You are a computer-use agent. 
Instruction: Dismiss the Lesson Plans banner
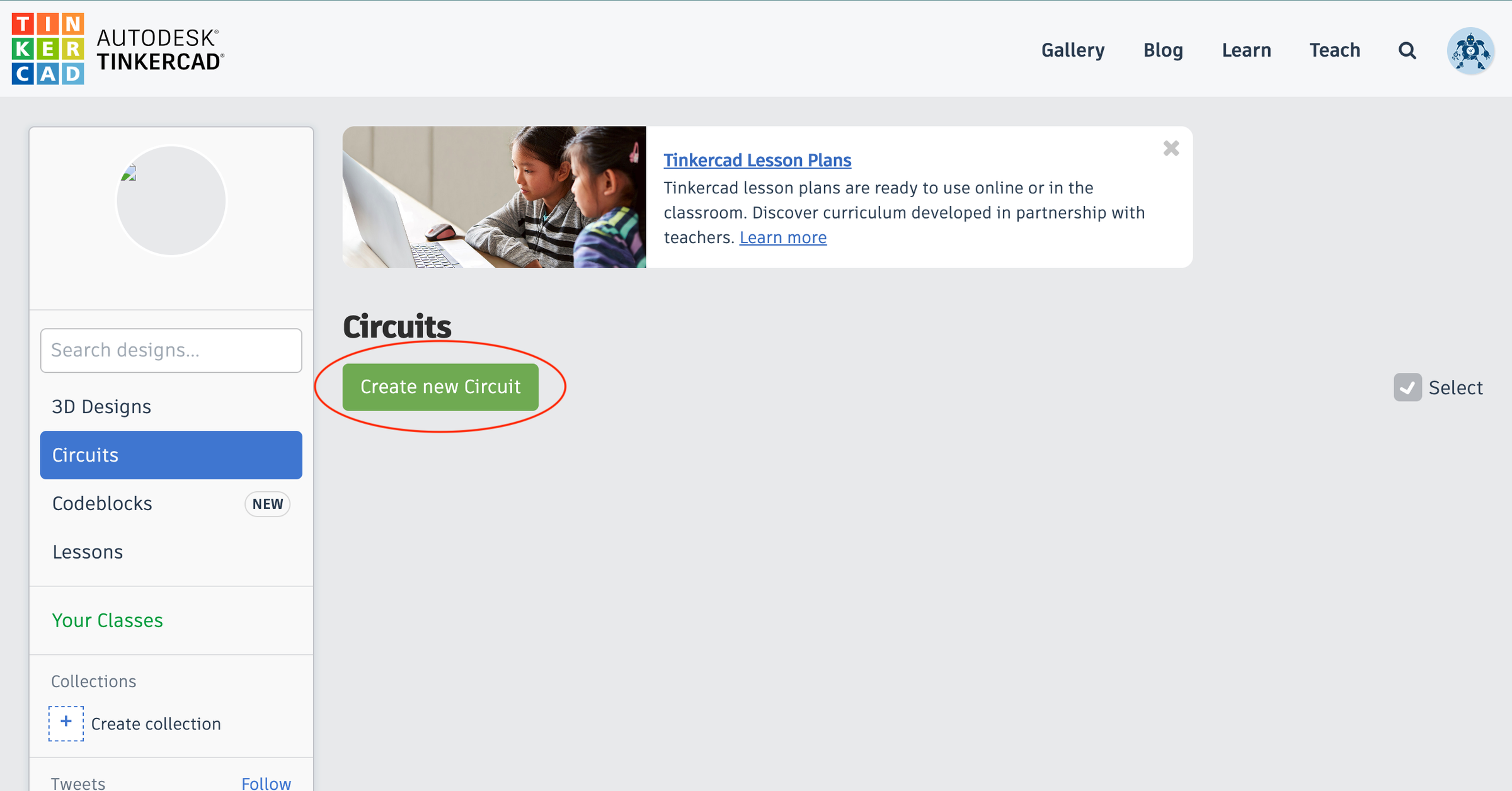pos(1171,149)
